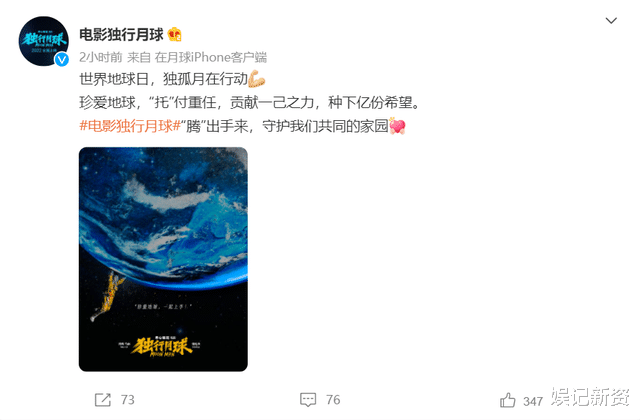Open the 电影独行月球 account name
Image resolution: width=640 pixels, height=420 pixels.
(121, 35)
